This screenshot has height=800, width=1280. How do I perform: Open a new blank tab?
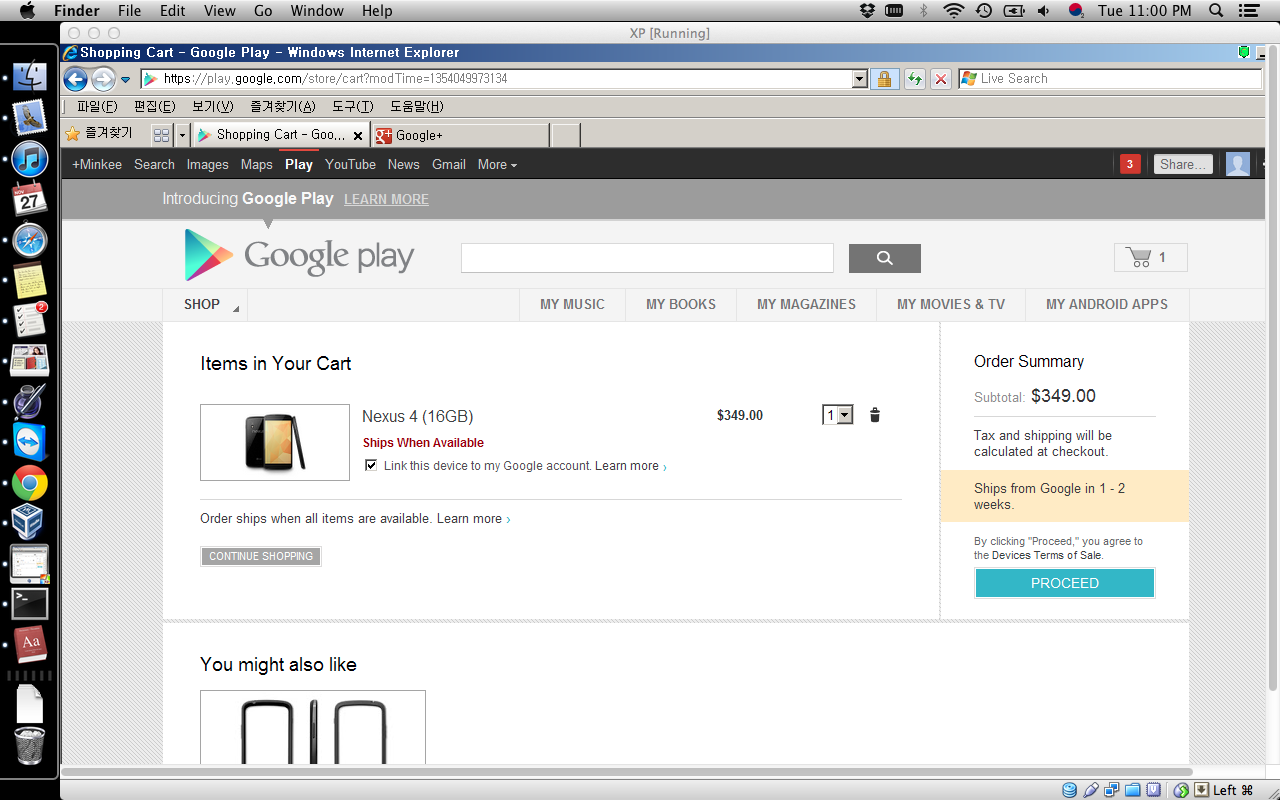566,135
